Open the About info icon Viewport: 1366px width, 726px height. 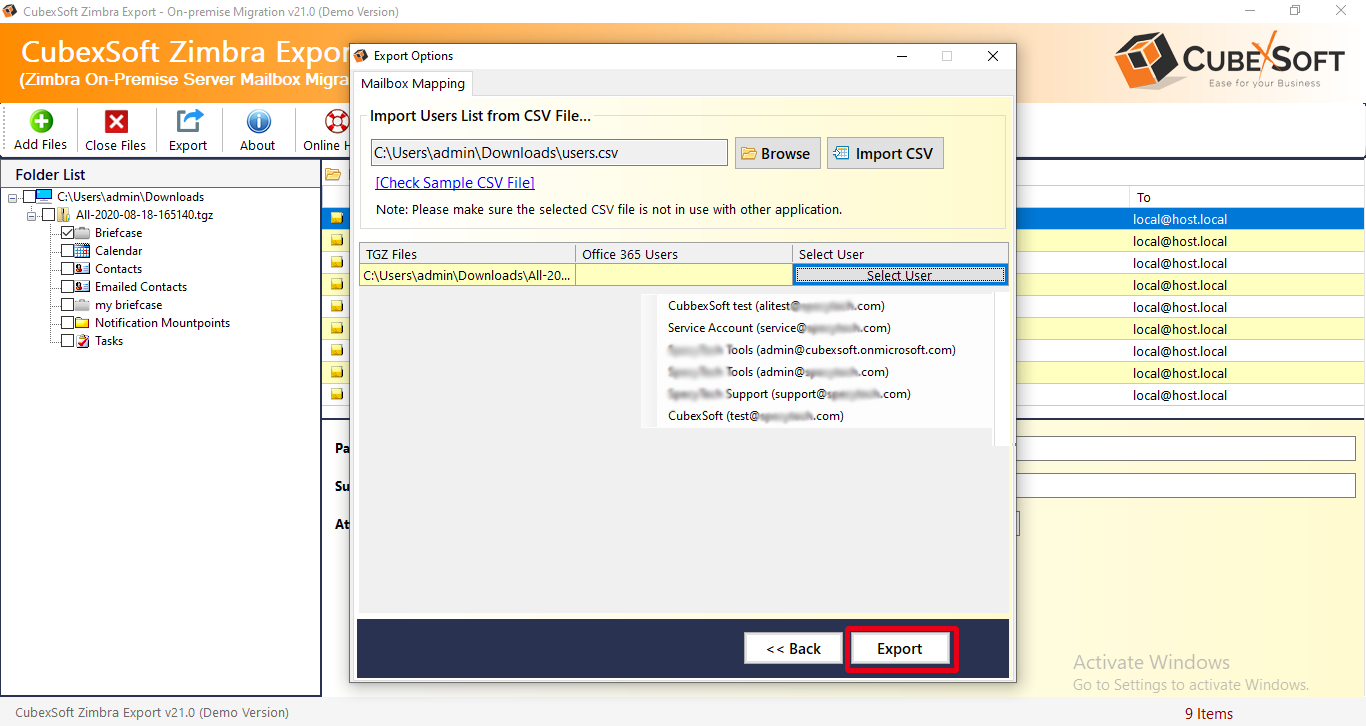point(259,122)
